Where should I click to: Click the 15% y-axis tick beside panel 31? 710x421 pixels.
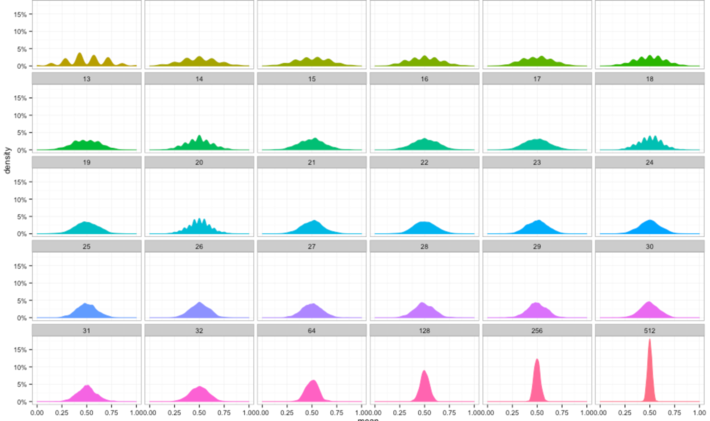point(20,350)
